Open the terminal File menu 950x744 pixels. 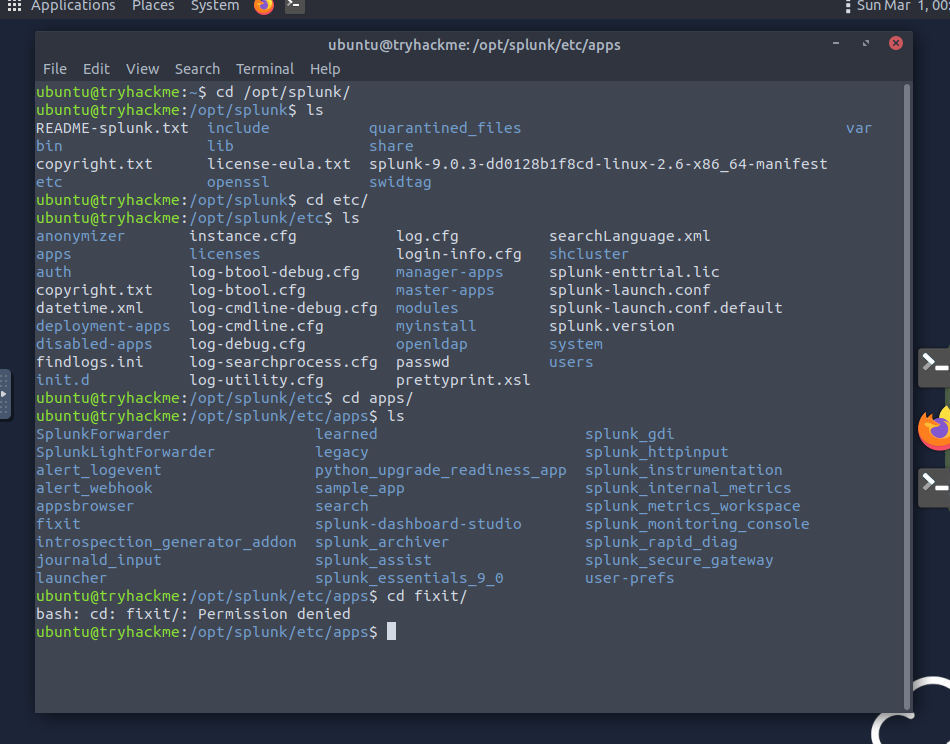(55, 69)
